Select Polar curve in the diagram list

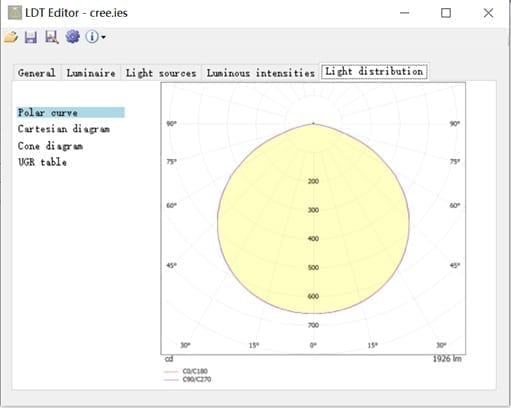71,112
